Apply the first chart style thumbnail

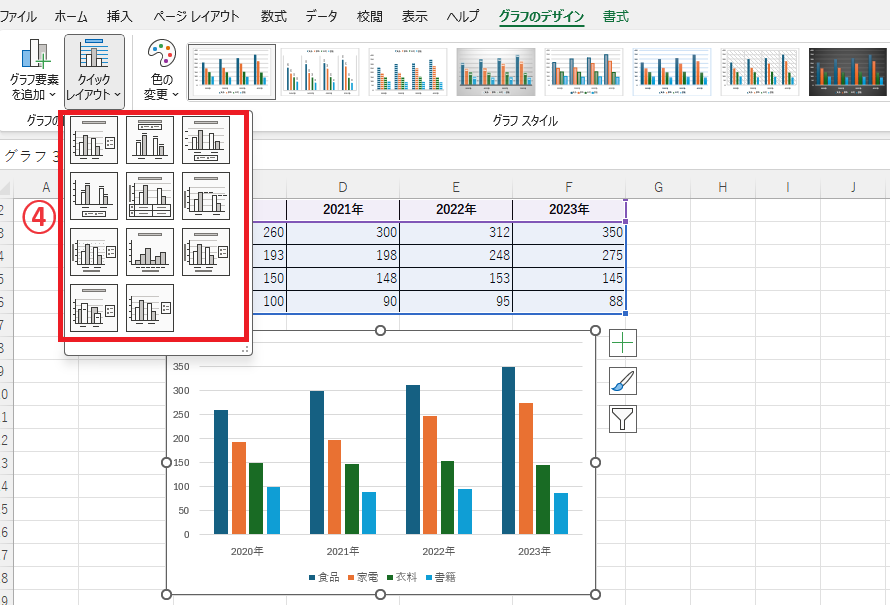[232, 72]
